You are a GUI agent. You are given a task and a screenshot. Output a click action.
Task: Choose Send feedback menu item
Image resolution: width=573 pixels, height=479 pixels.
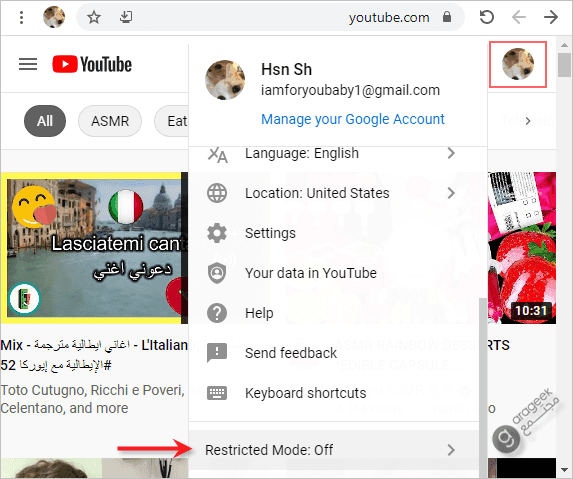(334, 353)
